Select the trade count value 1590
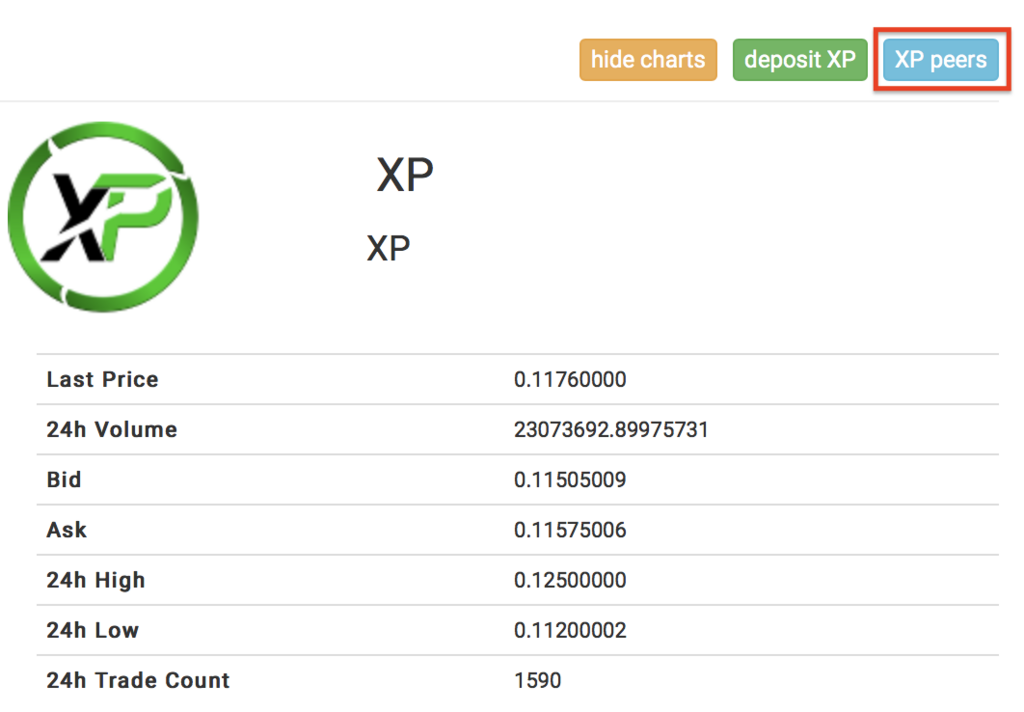Image resolution: width=1024 pixels, height=712 pixels. (537, 681)
